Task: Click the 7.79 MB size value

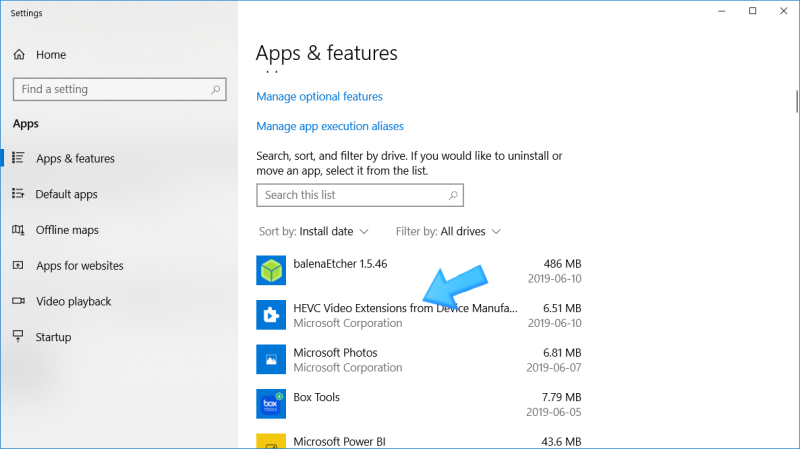Action: 562,397
